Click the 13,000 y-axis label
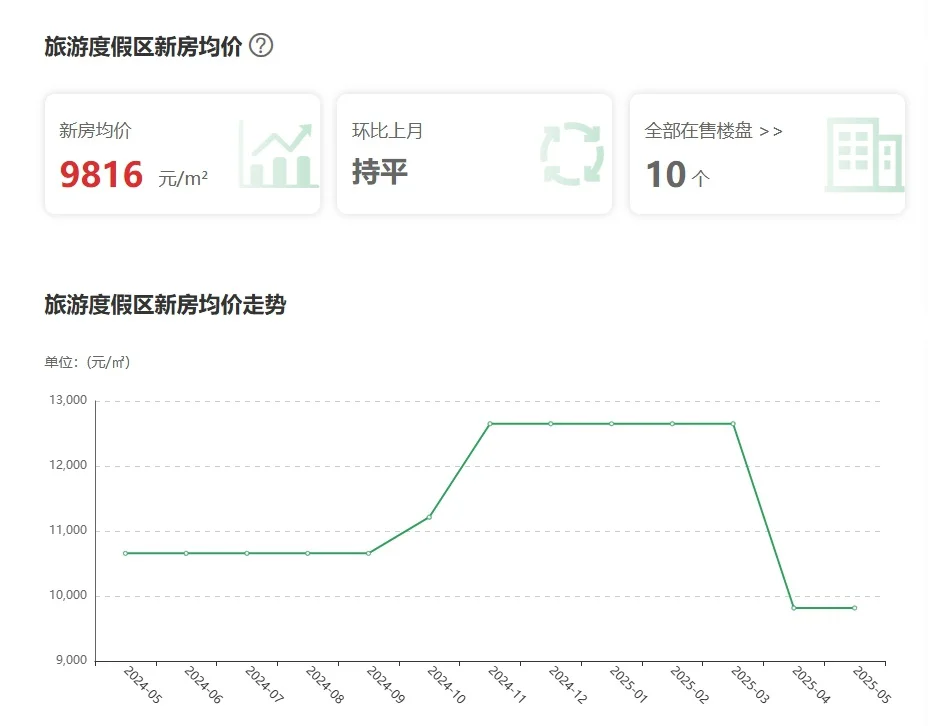The image size is (928, 726). (x=68, y=401)
